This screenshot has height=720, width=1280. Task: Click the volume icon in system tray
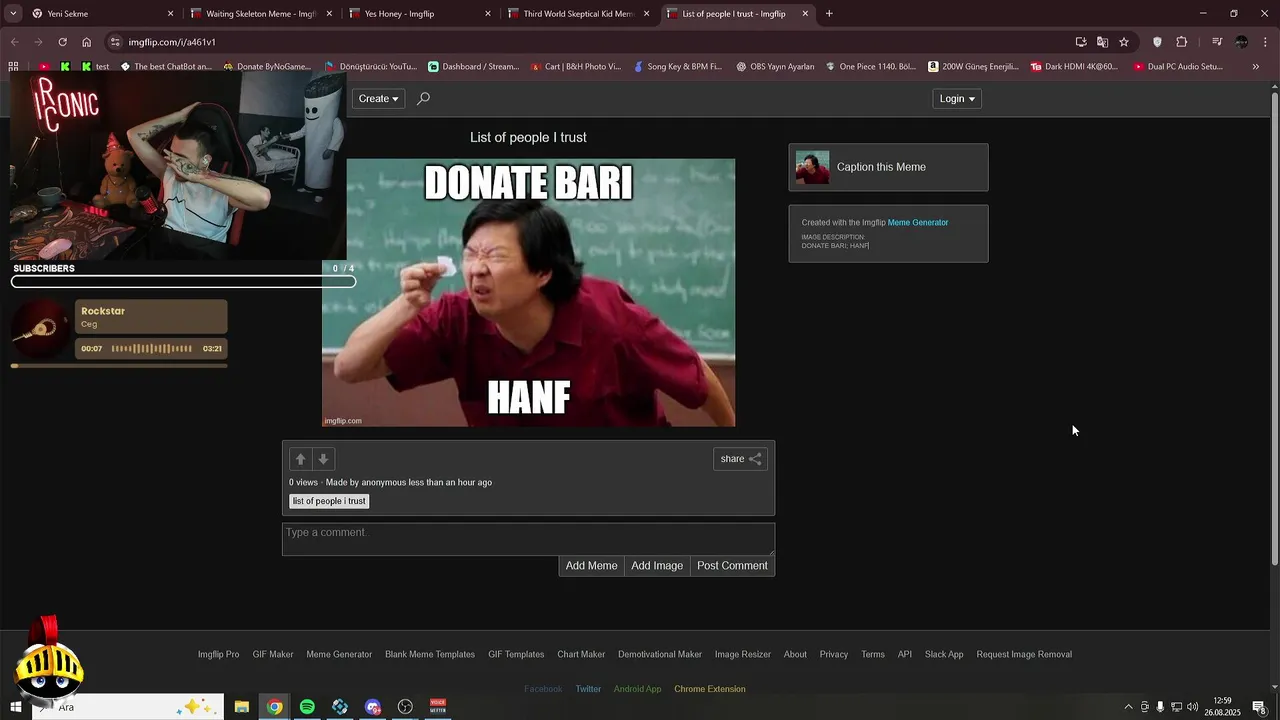[1192, 707]
